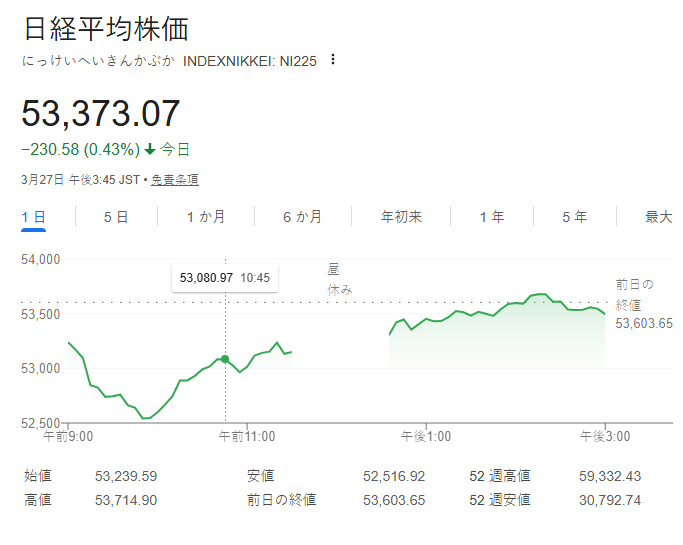
Task: Click the hiragana reading にっけいへいきんかぶか
Action: point(98,61)
